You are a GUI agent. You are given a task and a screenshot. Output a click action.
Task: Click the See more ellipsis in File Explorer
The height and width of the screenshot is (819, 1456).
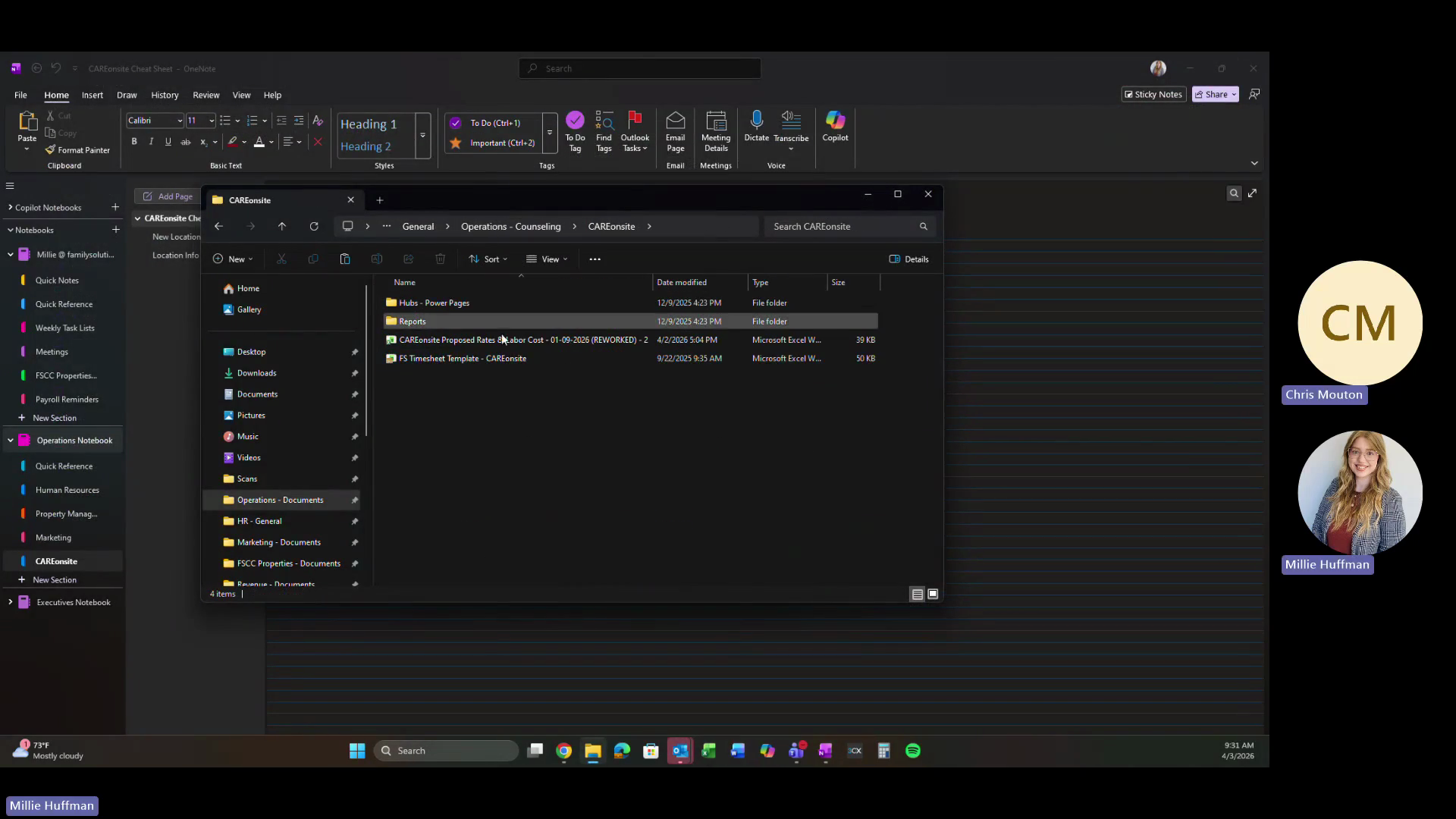[595, 259]
